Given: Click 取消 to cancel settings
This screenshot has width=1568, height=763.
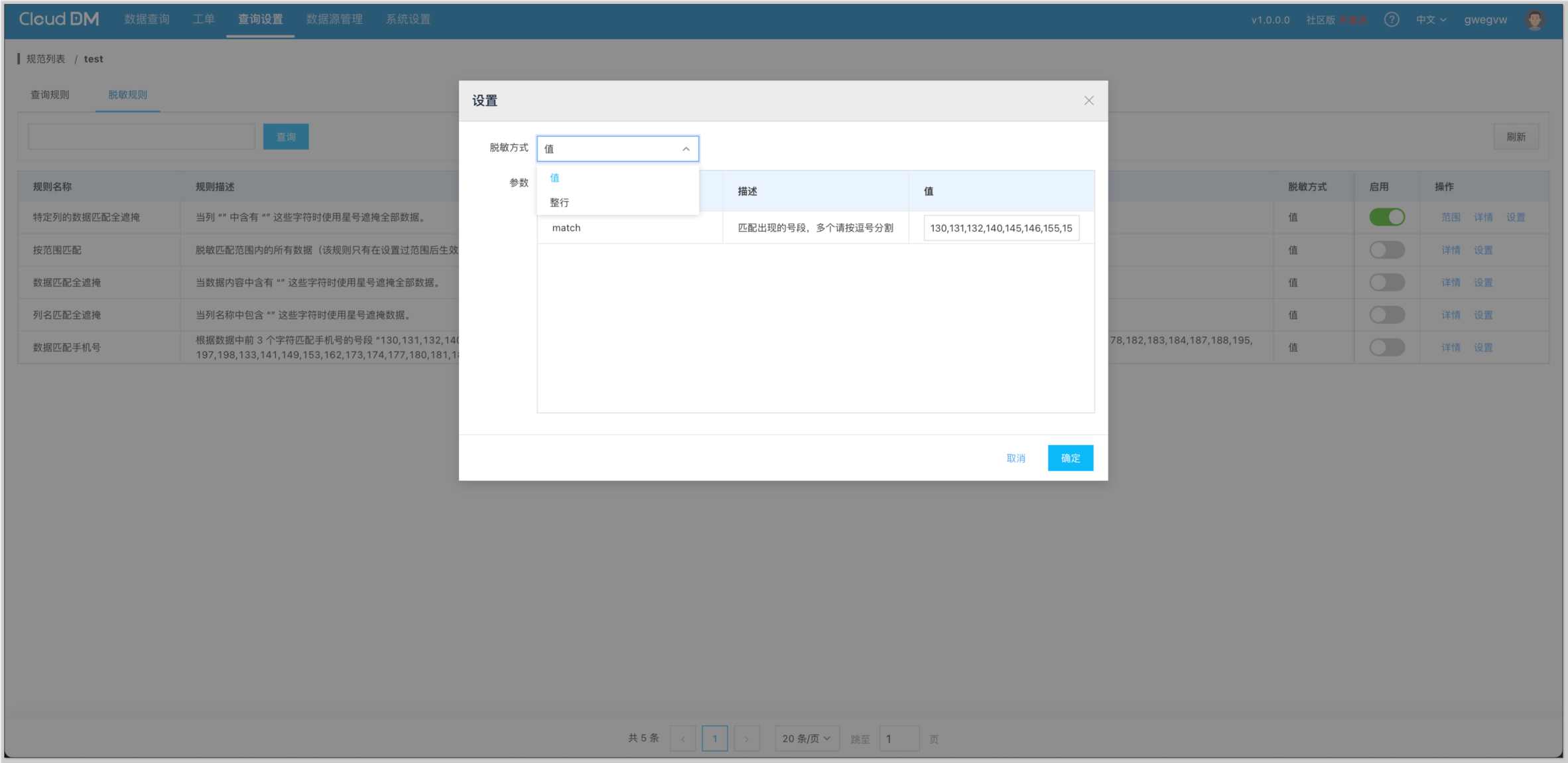Looking at the screenshot, I should [1015, 458].
